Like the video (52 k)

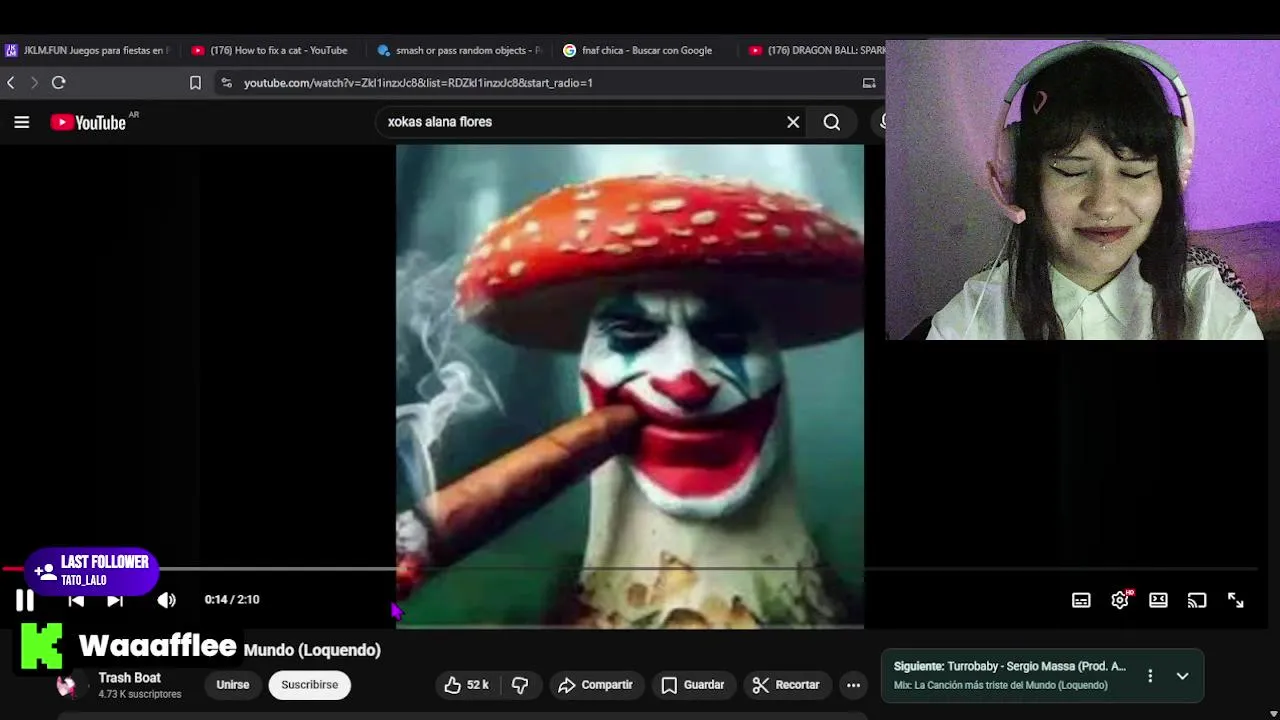(x=467, y=685)
